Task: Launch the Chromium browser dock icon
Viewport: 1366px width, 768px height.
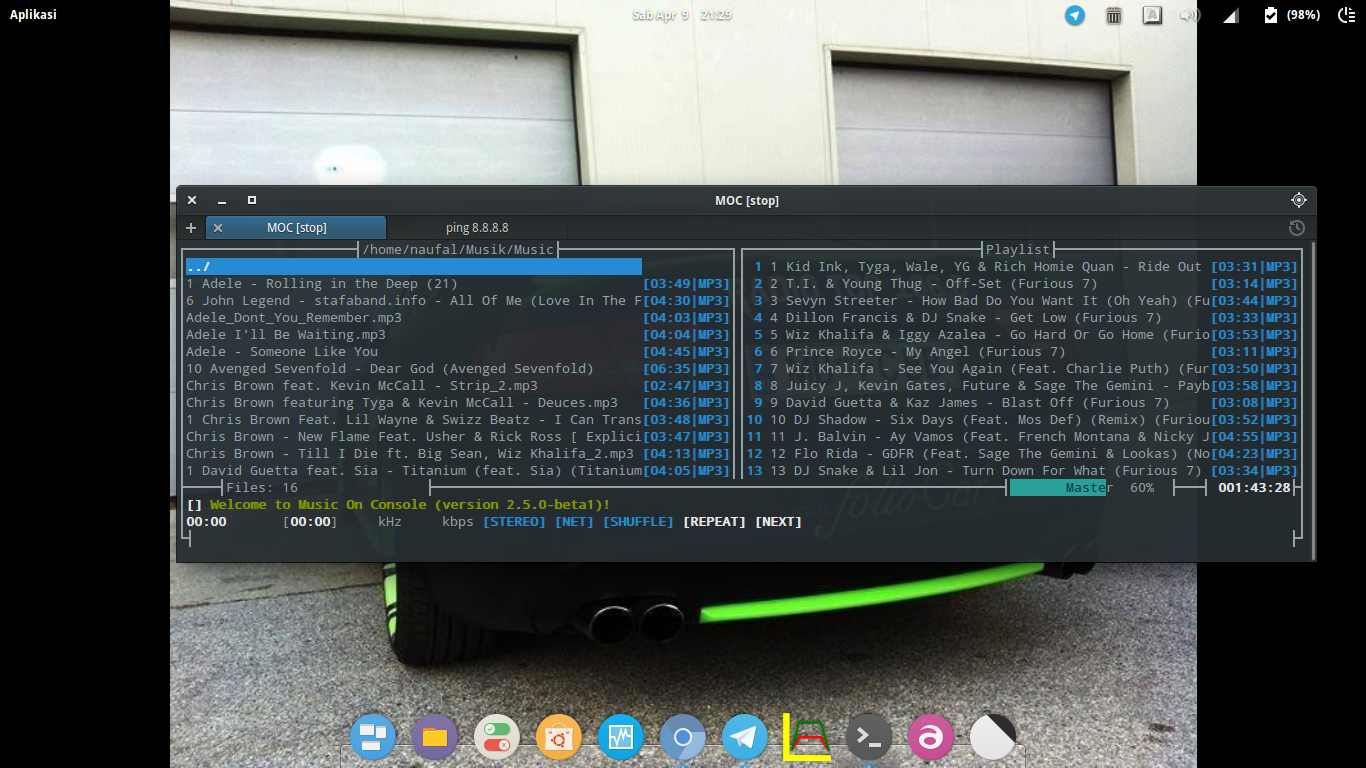Action: tap(683, 738)
